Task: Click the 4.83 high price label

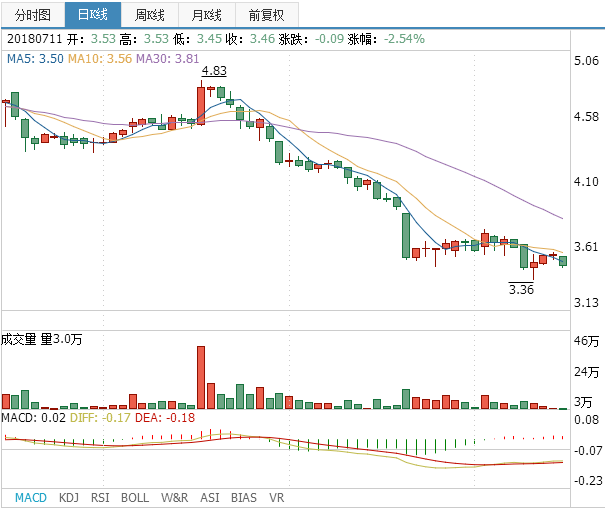Action: click(214, 71)
